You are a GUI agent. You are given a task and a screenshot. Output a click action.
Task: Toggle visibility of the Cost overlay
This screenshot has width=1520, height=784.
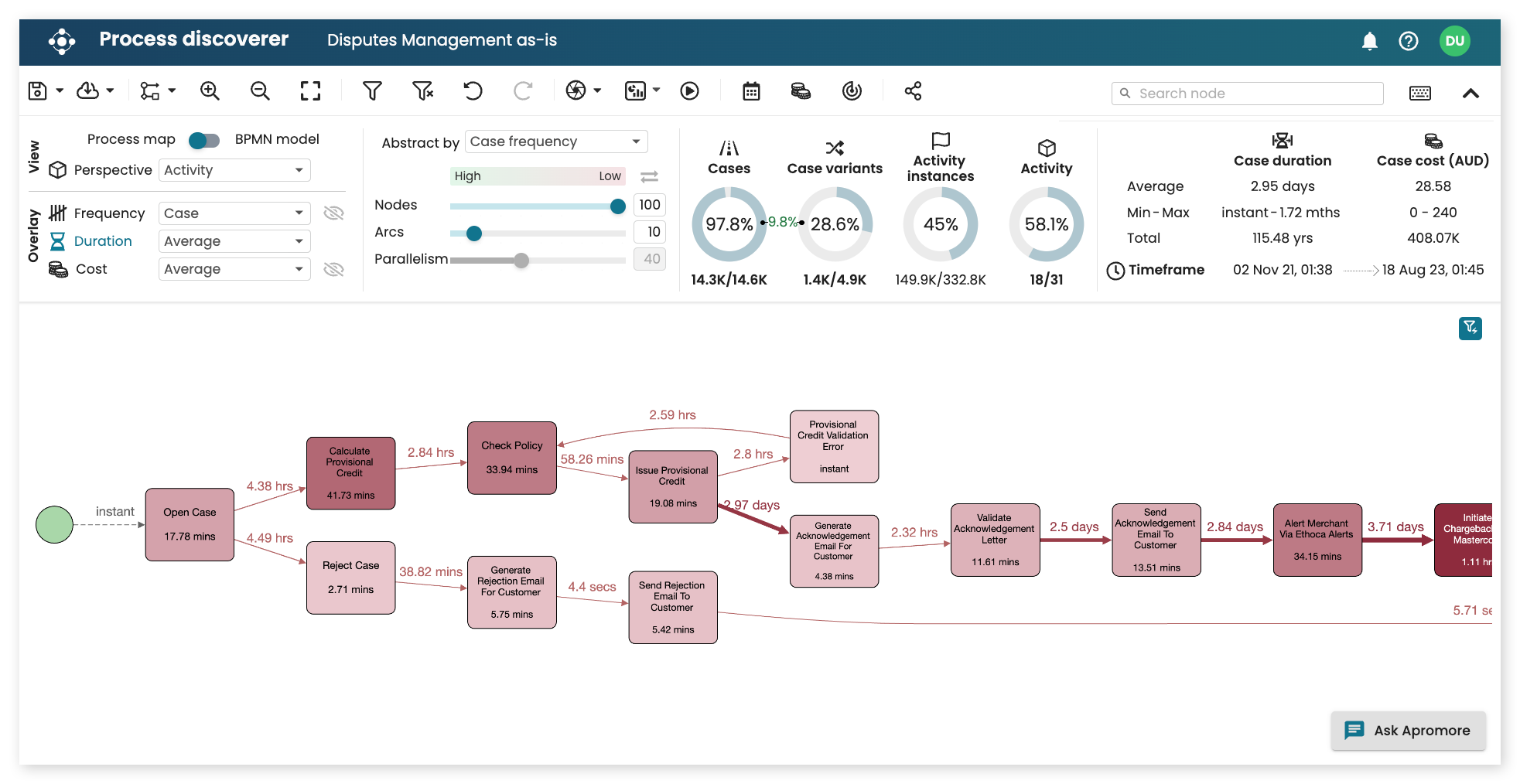coord(333,268)
